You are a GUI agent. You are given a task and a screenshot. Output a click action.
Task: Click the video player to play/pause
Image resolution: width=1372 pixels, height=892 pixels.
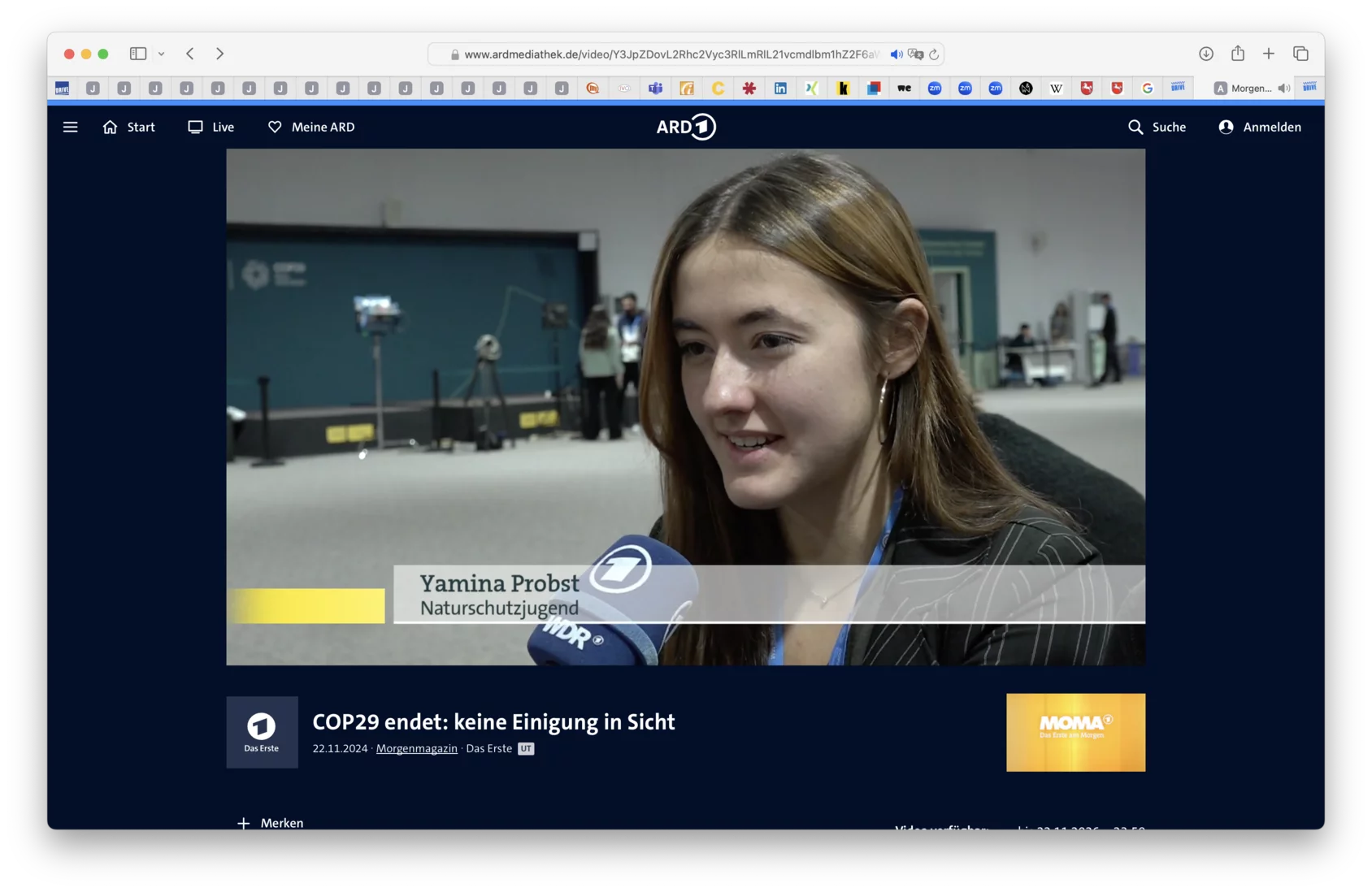685,406
